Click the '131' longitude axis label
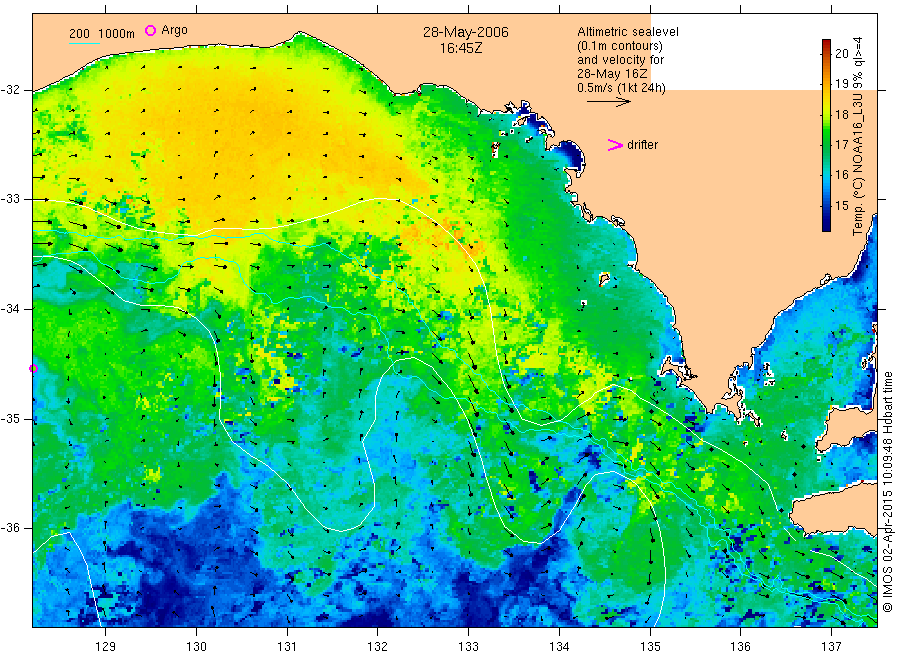 [x=287, y=647]
